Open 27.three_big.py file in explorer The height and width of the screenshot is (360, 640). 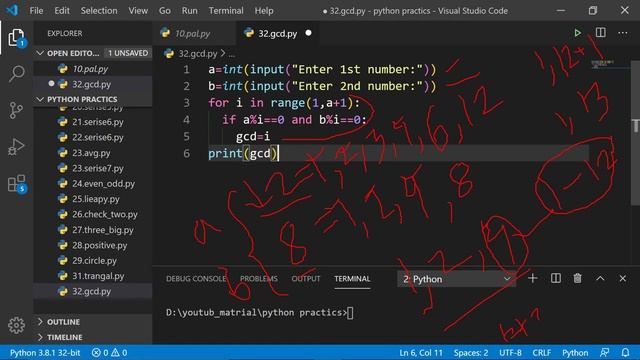[x=93, y=230]
